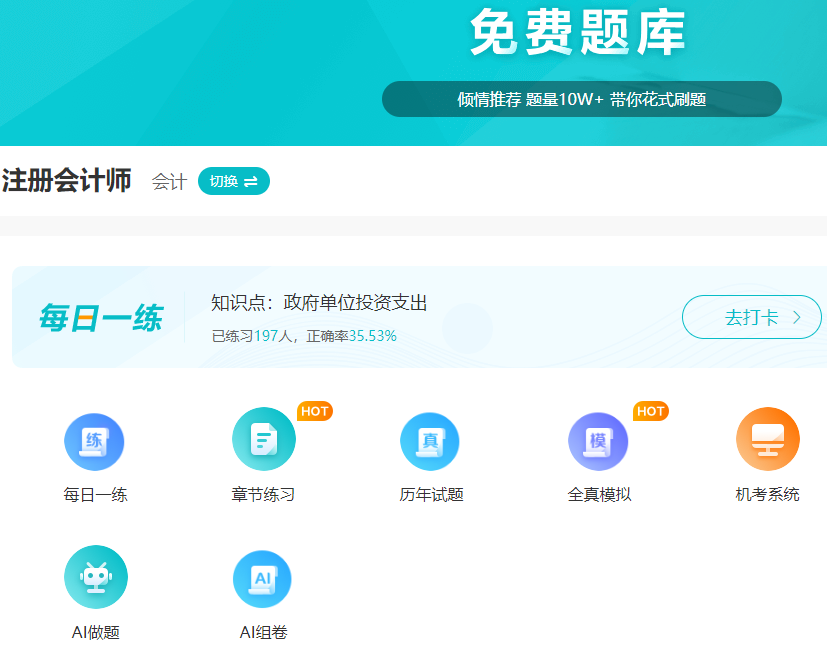Open AI组卷 paper-builder icon
The height and width of the screenshot is (649, 827).
pyautogui.click(x=262, y=577)
